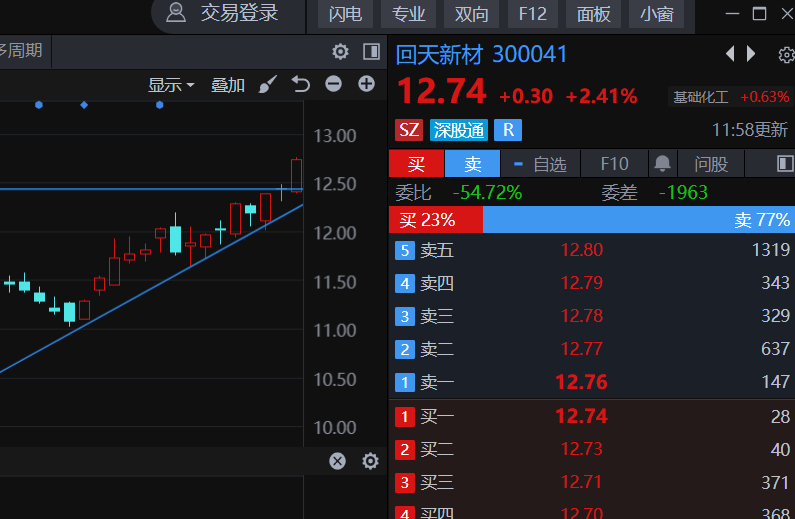Select the 买二 price 12.73
The width and height of the screenshot is (795, 519).
tap(582, 449)
